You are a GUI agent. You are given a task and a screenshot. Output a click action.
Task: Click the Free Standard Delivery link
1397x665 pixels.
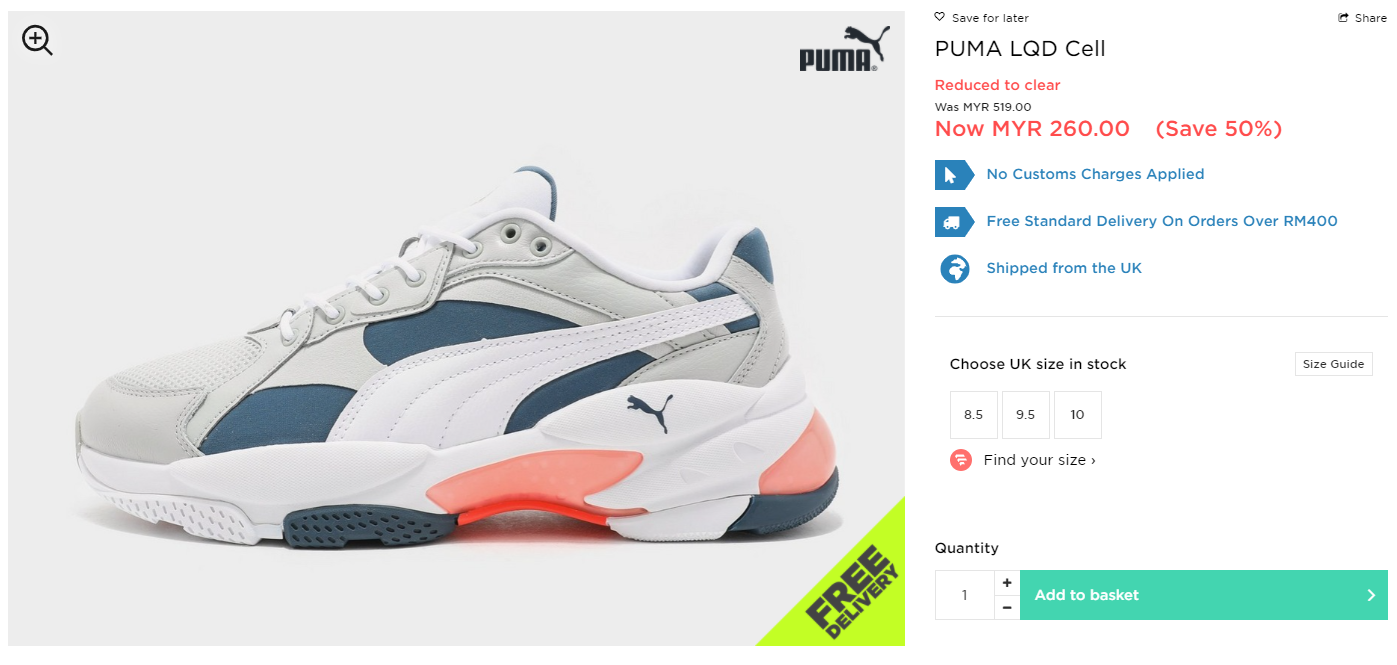click(1162, 221)
